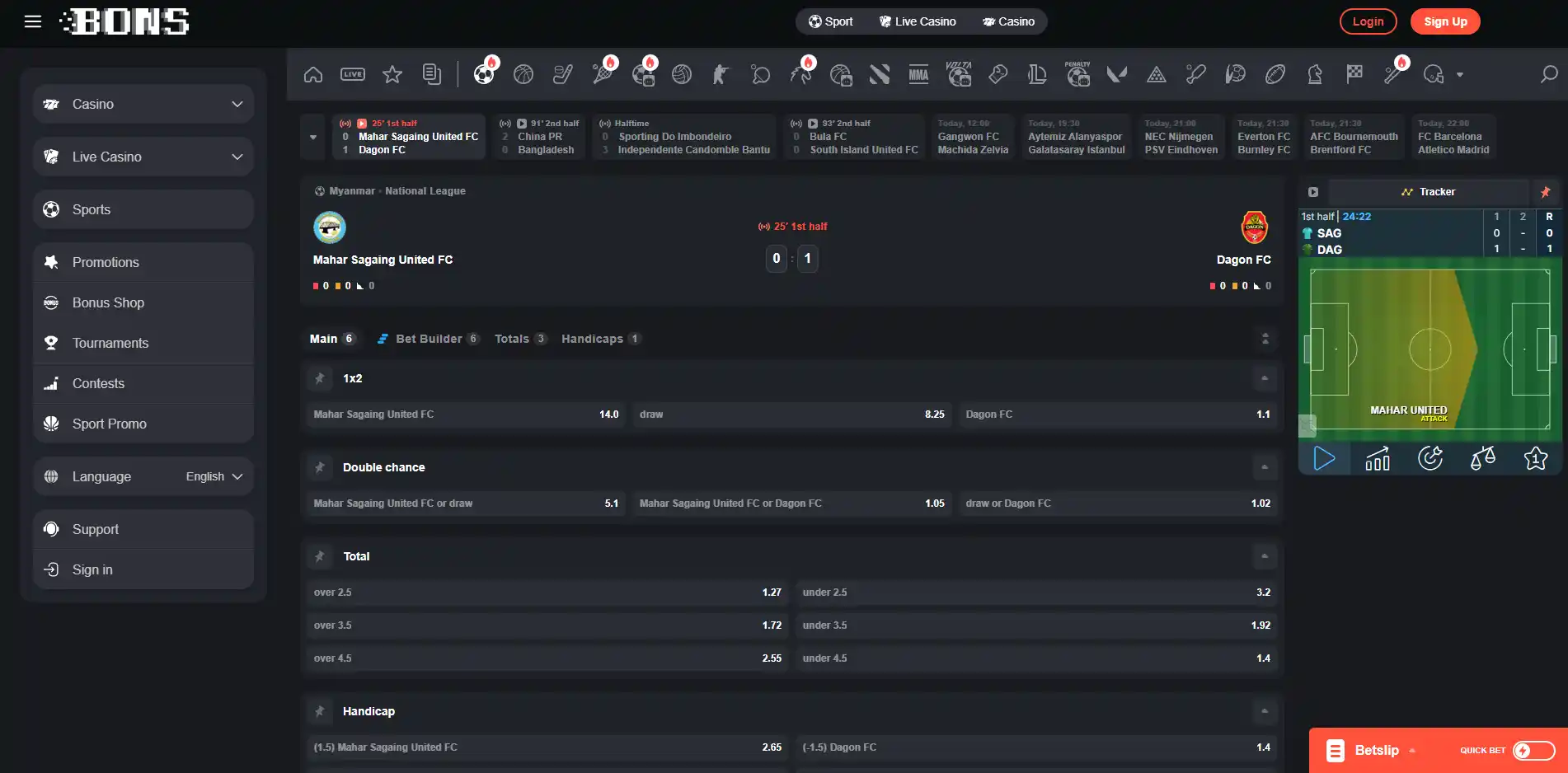Select the American football helmet icon
The width and height of the screenshot is (1568, 773).
point(1434,75)
